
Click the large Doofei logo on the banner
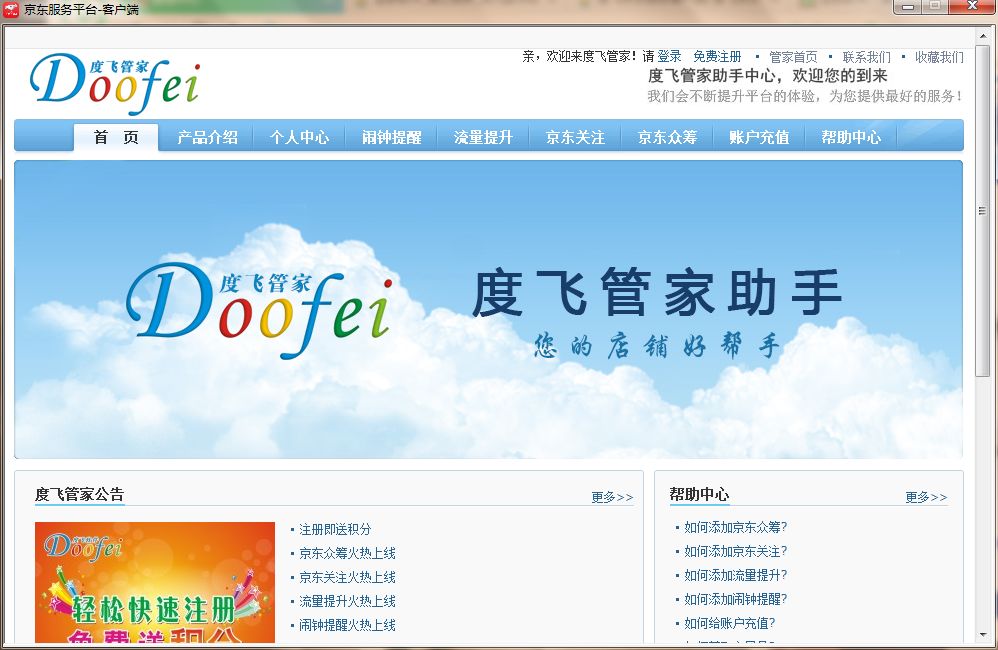click(x=260, y=305)
